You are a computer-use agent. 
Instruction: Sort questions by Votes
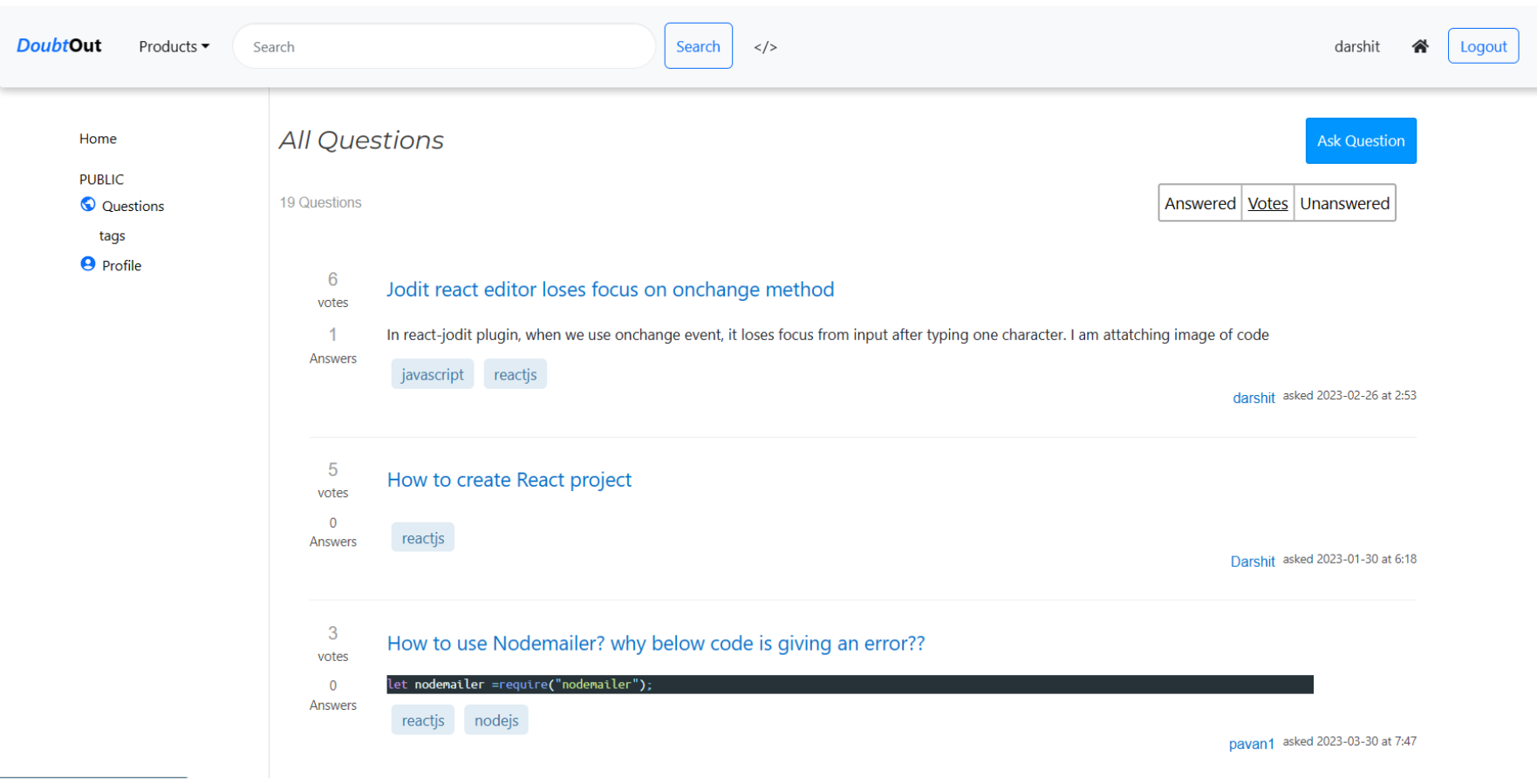(1267, 203)
